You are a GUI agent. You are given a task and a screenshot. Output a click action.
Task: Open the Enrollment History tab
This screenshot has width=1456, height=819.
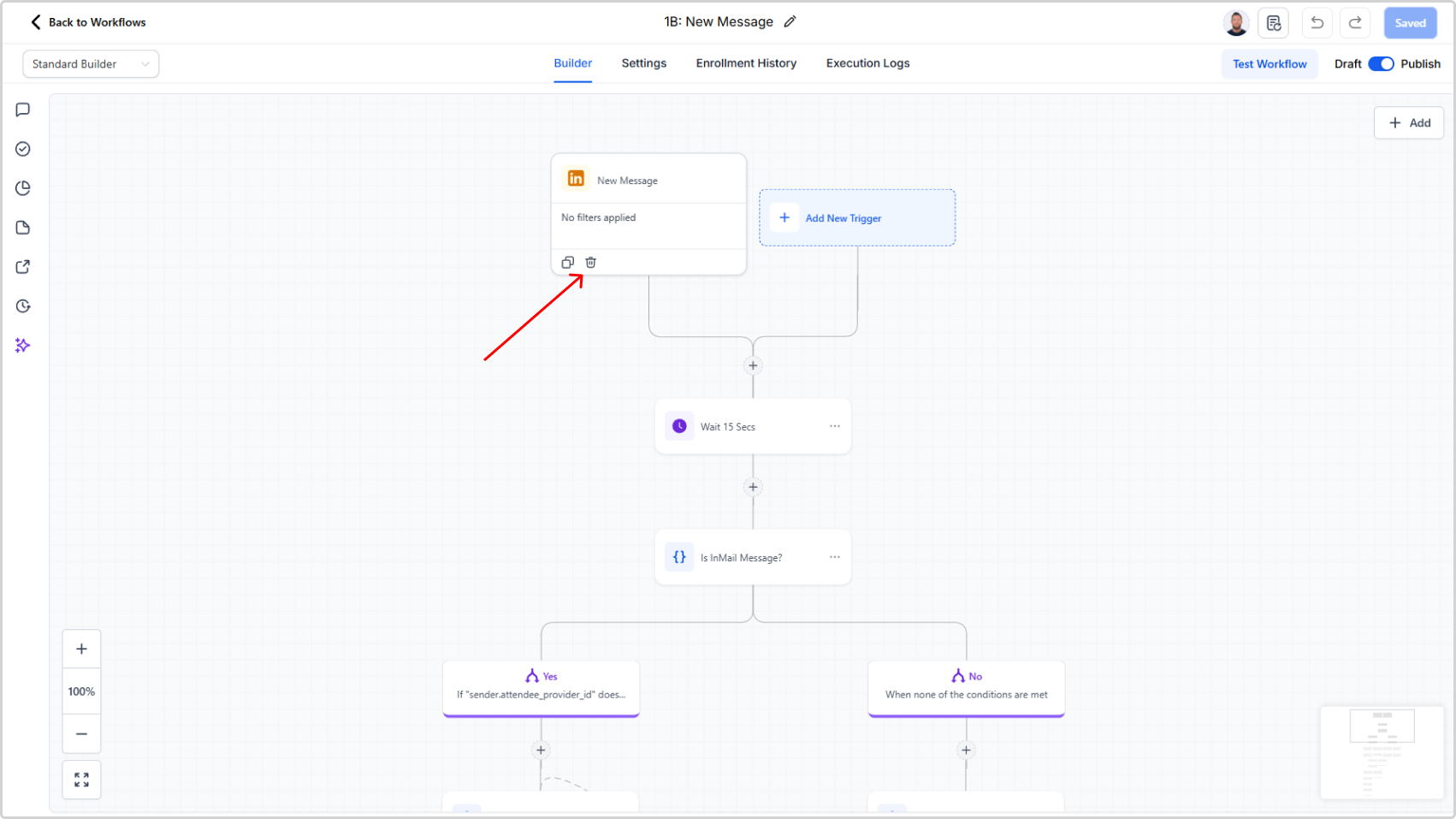[746, 63]
